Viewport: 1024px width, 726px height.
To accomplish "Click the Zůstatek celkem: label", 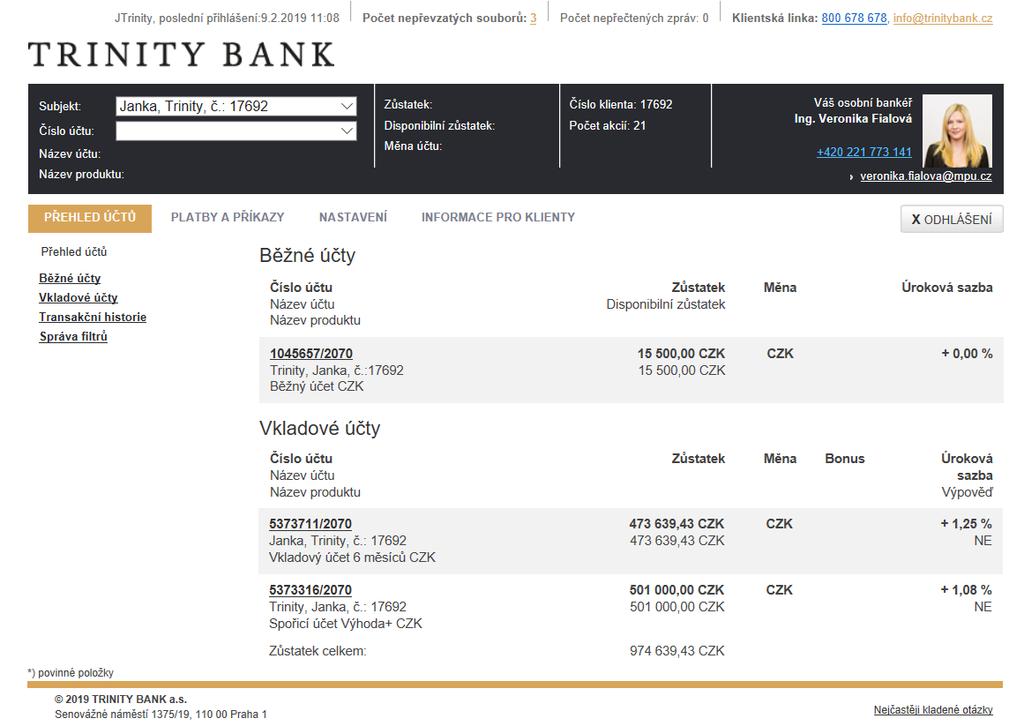I will pos(317,651).
